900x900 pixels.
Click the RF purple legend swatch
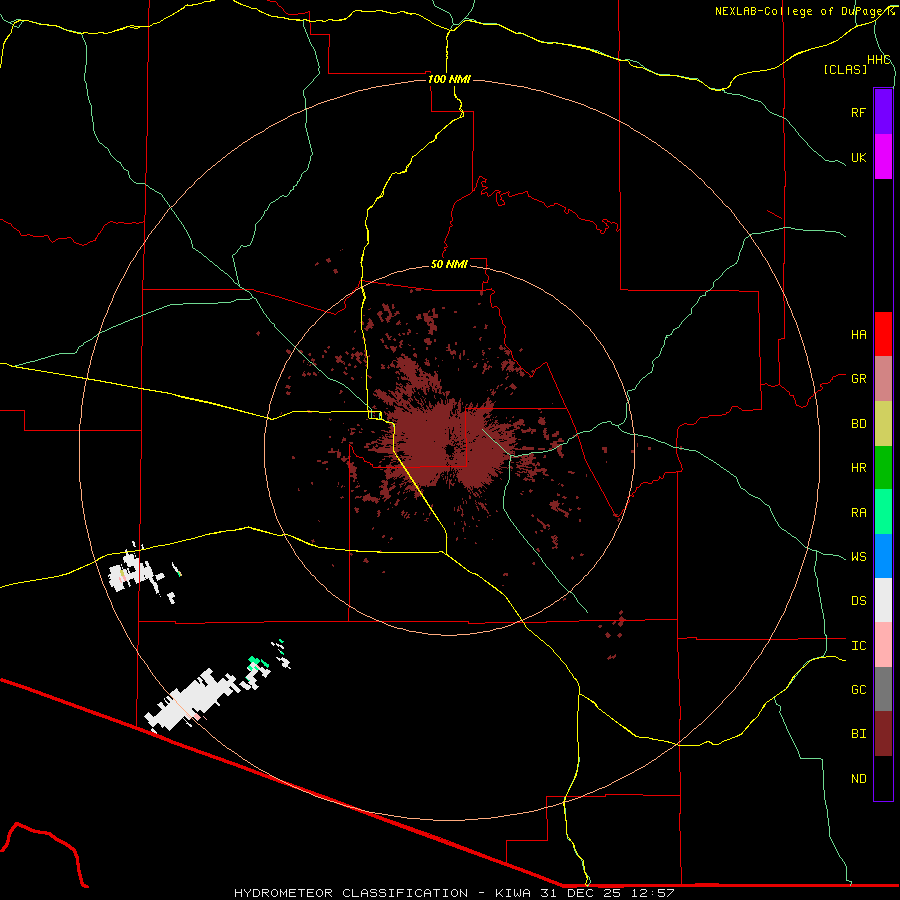tap(883, 112)
